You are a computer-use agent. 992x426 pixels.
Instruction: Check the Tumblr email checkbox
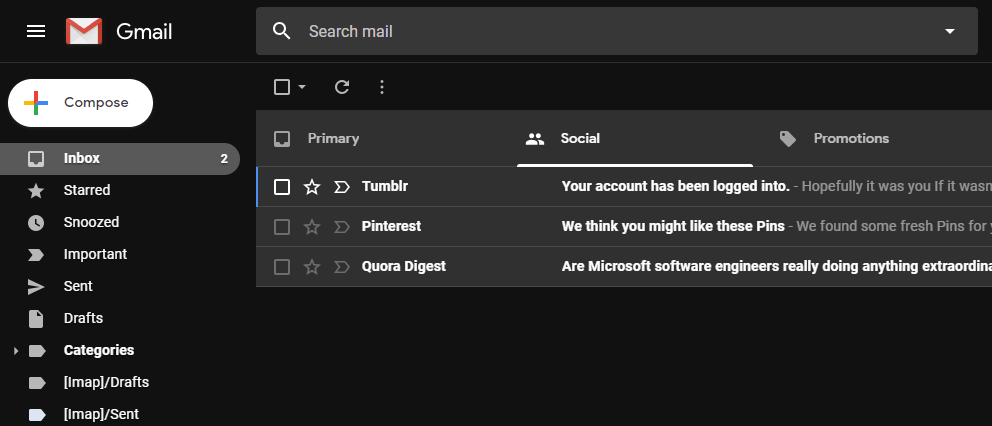pos(282,187)
